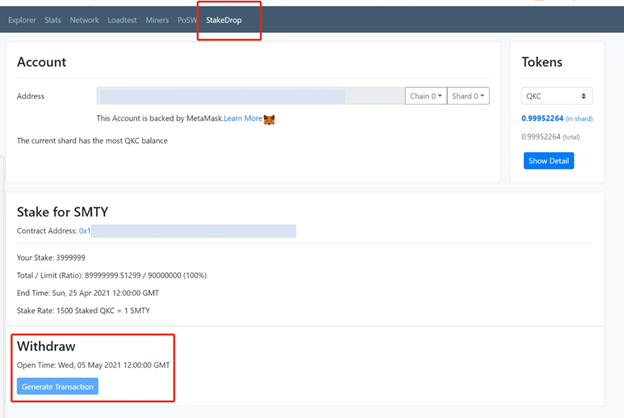Expand the Chain 0 dropdown
The image size is (624, 418).
(426, 96)
